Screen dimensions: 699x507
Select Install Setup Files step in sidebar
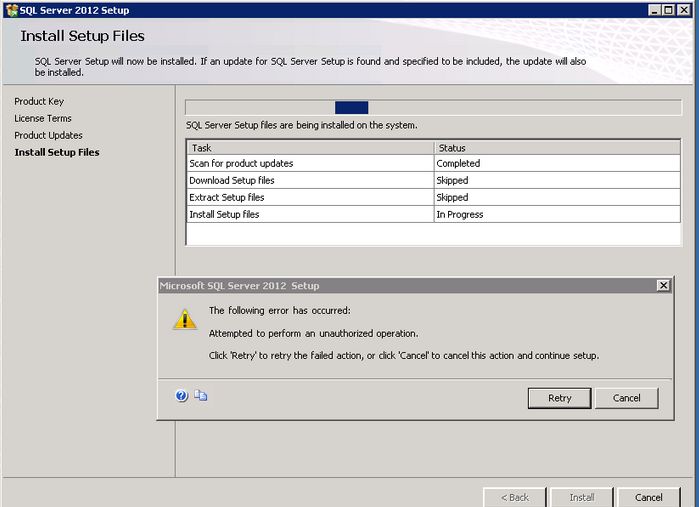(x=57, y=152)
